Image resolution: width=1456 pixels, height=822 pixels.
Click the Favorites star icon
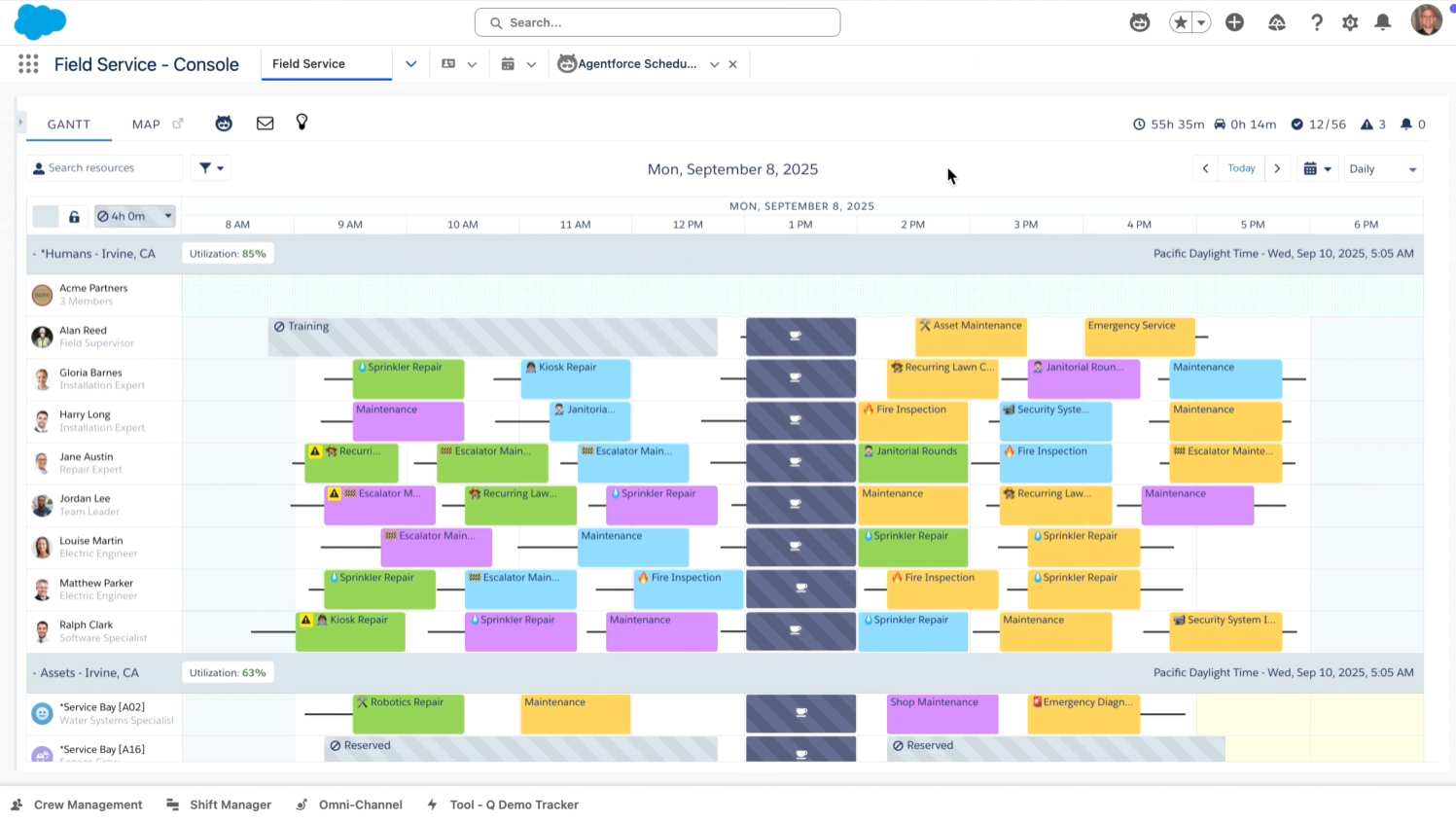[x=1180, y=22]
